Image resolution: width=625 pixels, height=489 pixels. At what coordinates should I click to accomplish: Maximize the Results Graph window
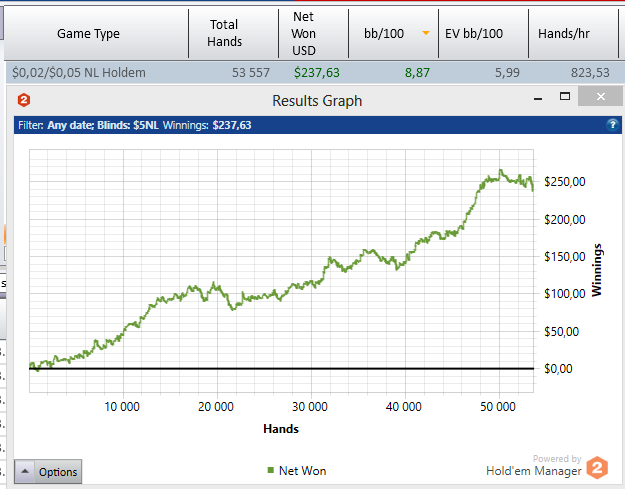565,96
